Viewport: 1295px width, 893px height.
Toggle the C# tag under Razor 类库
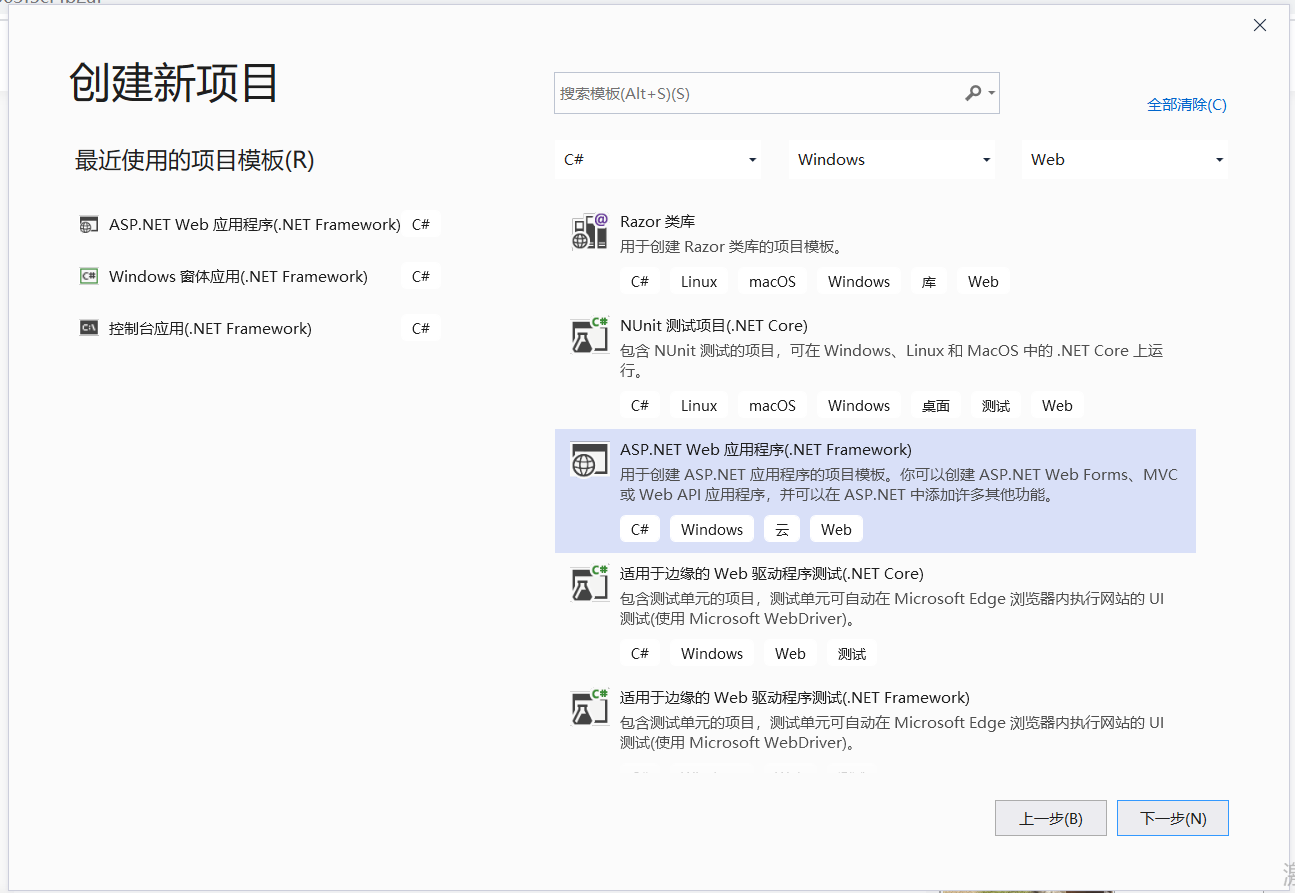(639, 281)
